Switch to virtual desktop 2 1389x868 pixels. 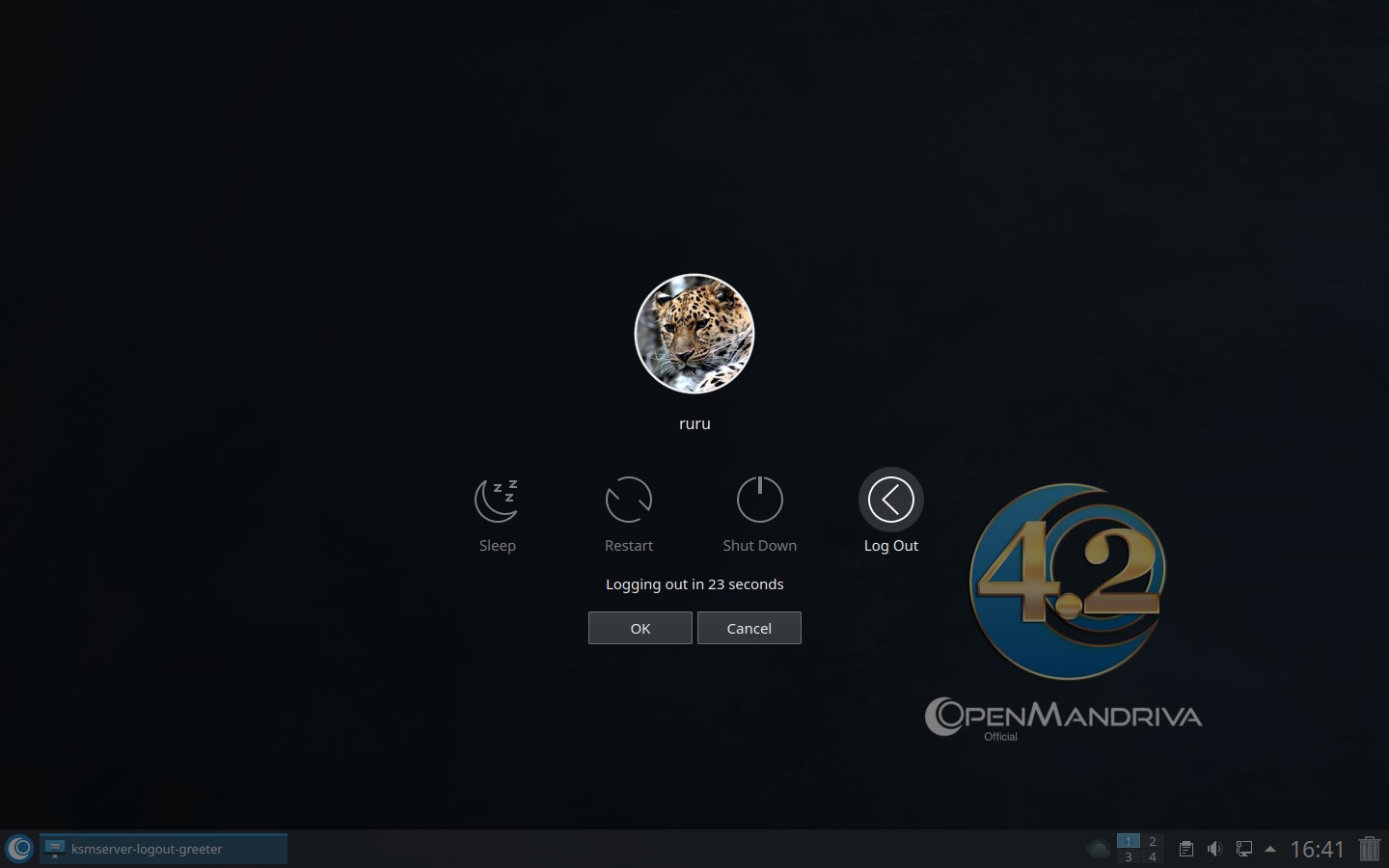[1152, 841]
